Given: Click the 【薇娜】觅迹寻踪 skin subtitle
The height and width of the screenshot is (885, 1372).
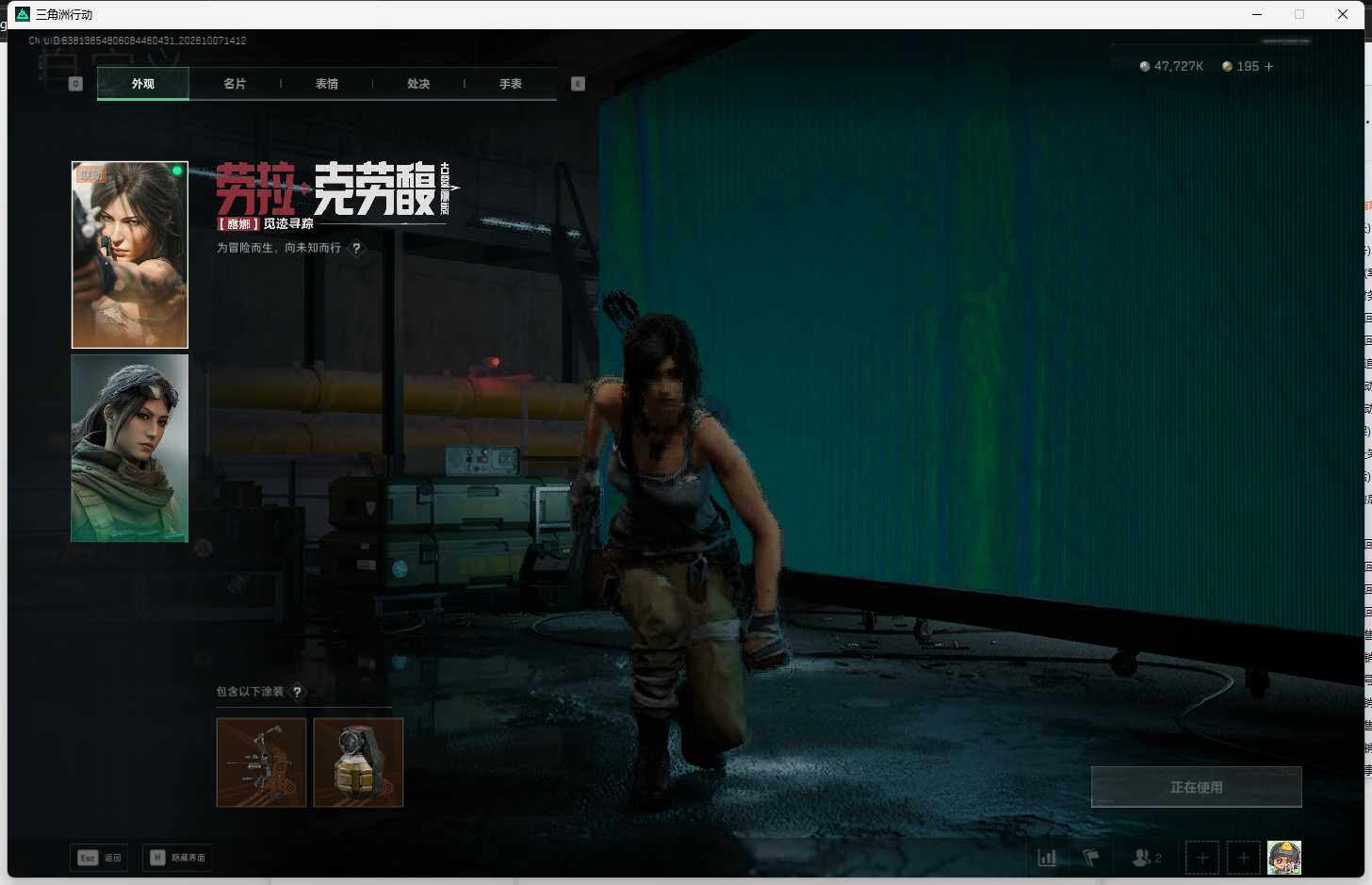Looking at the screenshot, I should tap(266, 223).
